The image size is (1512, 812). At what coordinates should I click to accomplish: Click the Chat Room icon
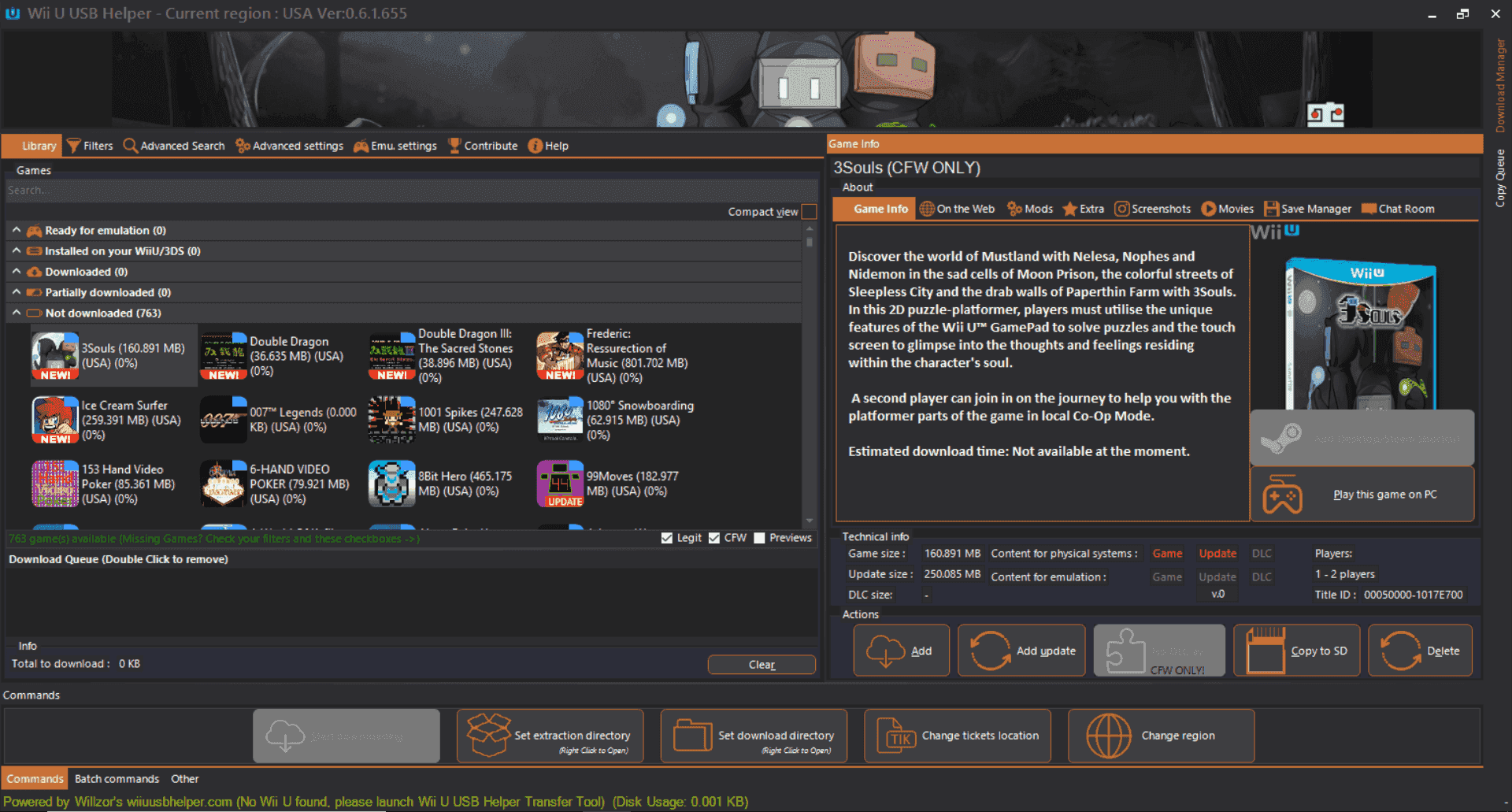point(1369,209)
